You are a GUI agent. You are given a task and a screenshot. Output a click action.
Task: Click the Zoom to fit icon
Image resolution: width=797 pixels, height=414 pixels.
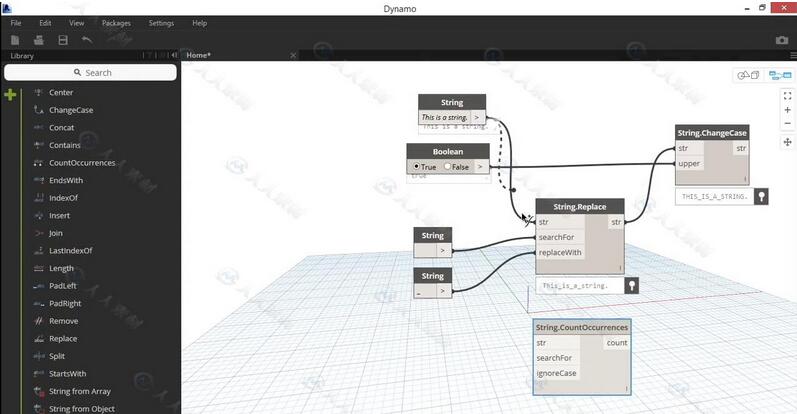click(x=787, y=96)
